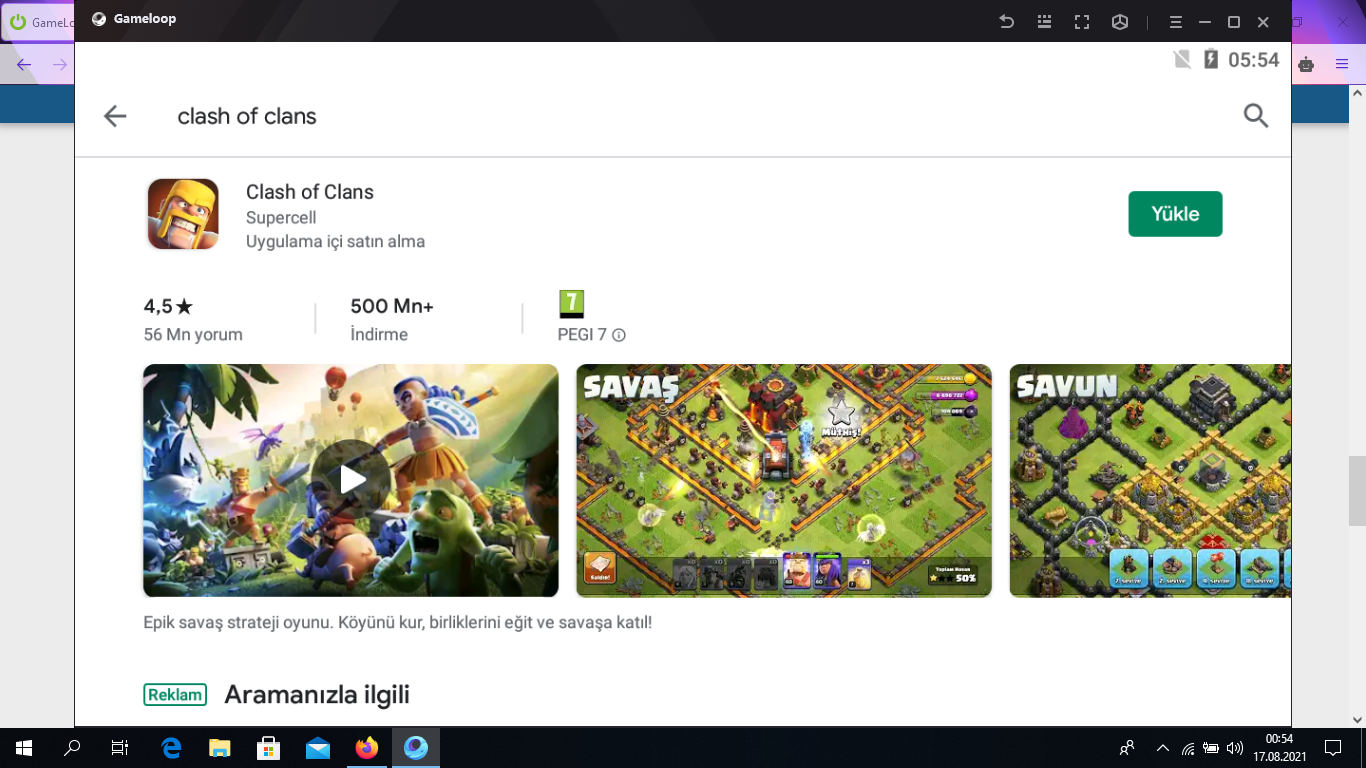
Task: Click the PEGI 7 info icon
Action: [619, 335]
